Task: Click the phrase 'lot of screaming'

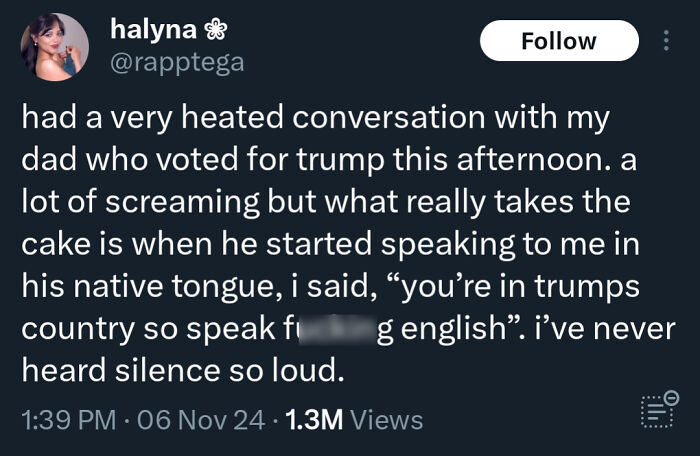Action: (141, 202)
